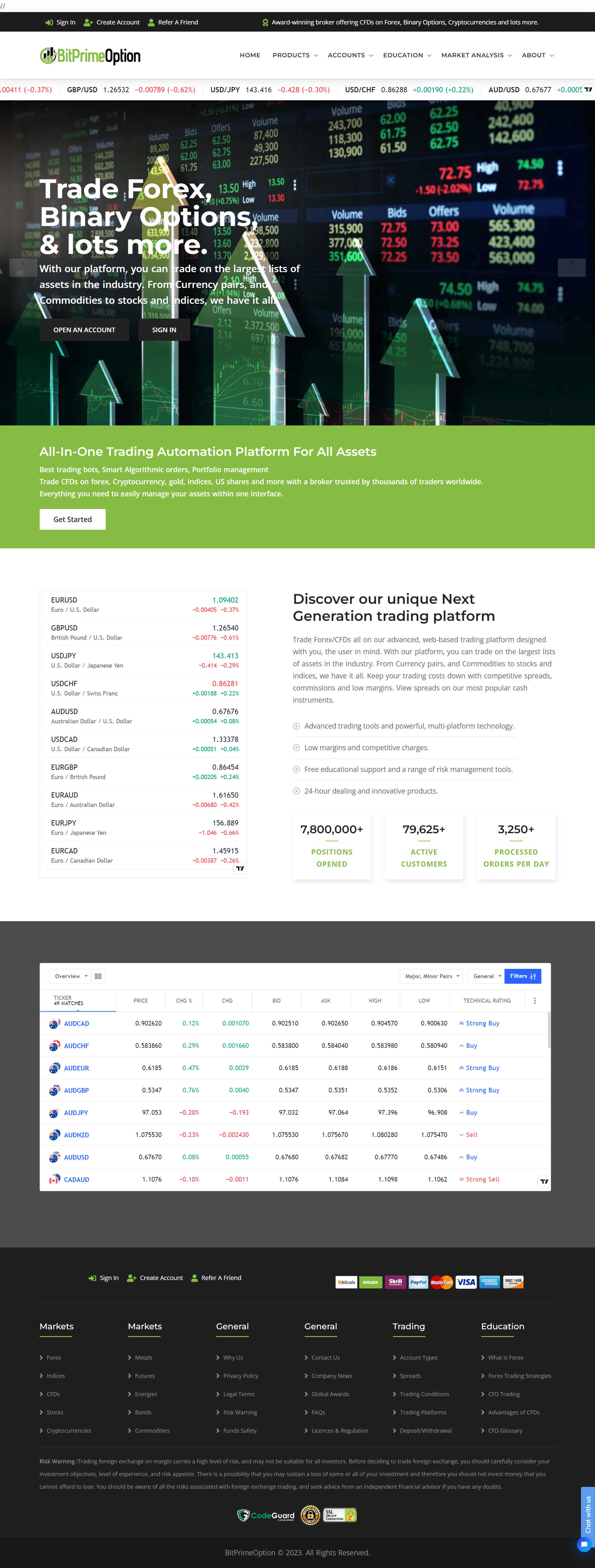Open the Deposit/Withdrawal footer link
Viewport: 595px width, 1568px height.
click(426, 1431)
